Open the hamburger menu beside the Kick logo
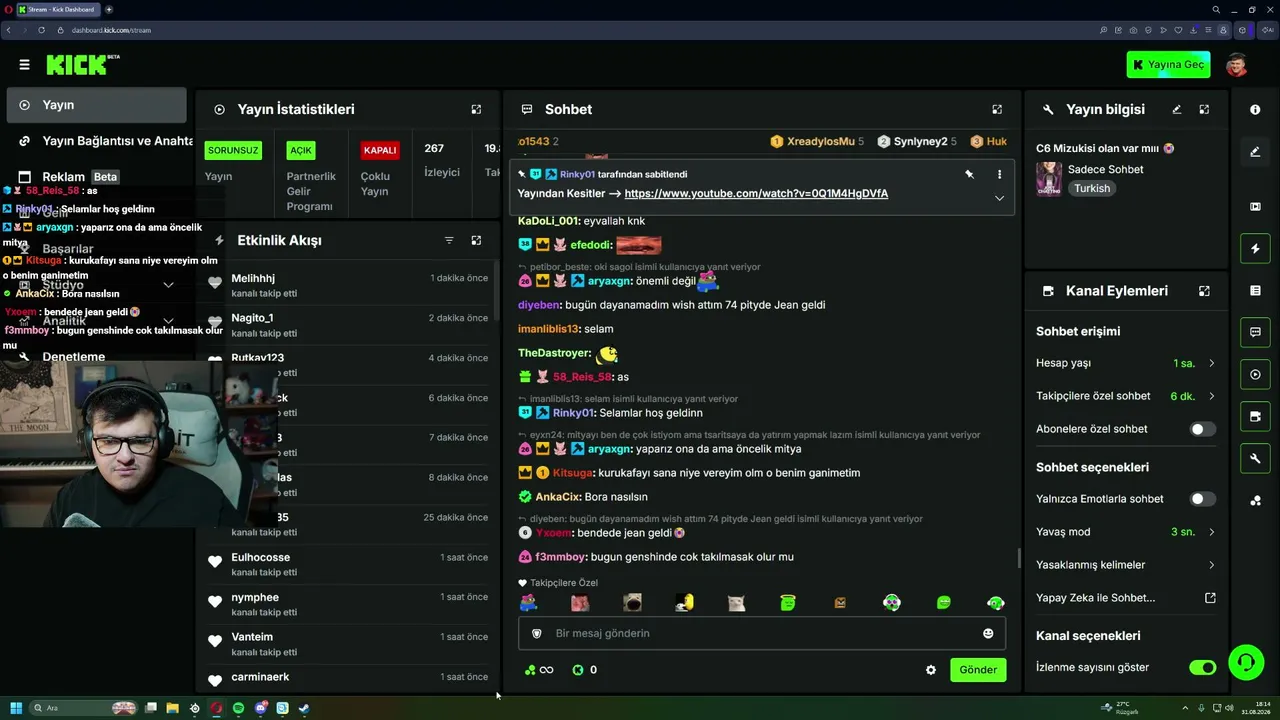Viewport: 1280px width, 720px height. 24,64
